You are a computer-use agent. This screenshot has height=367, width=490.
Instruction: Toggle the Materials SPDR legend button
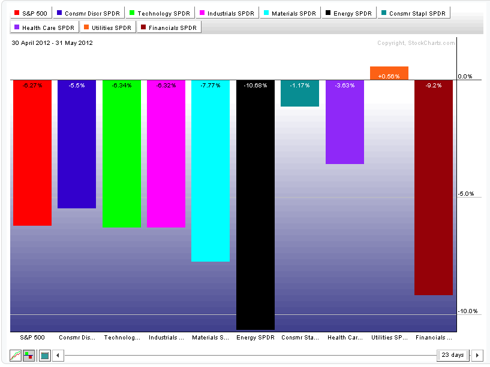[x=290, y=13]
